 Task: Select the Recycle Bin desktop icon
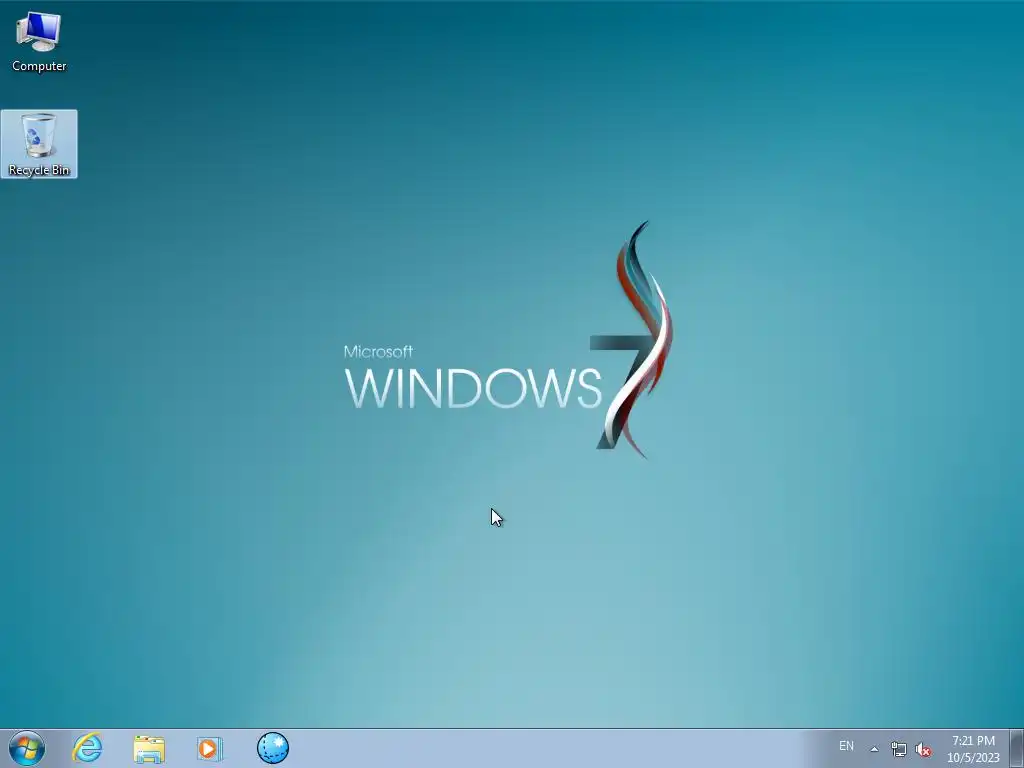[x=39, y=144]
